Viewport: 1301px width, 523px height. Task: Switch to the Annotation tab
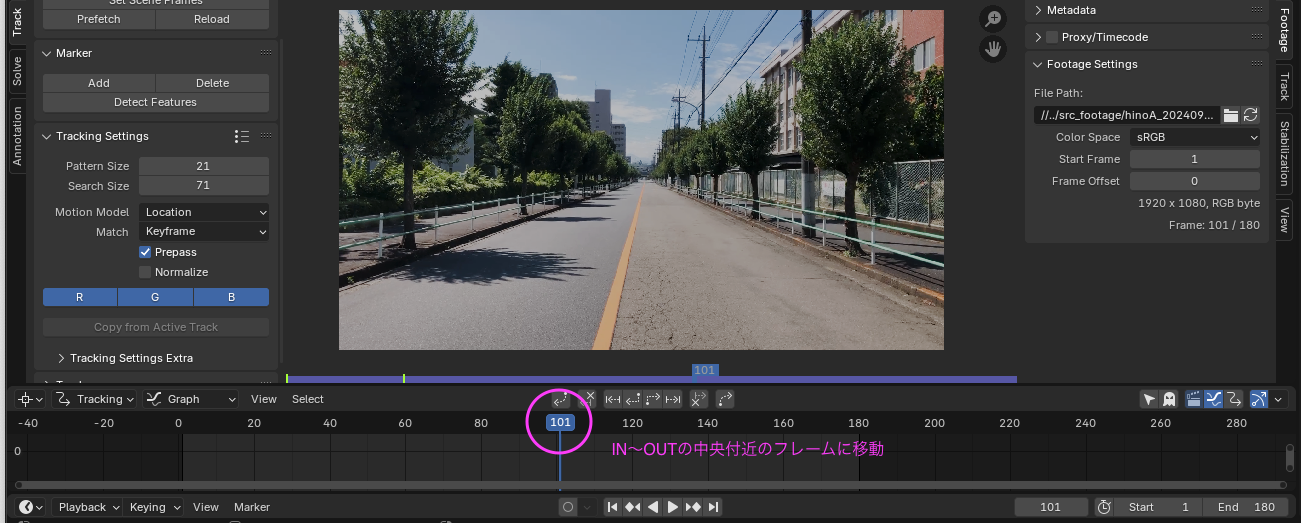click(x=17, y=136)
